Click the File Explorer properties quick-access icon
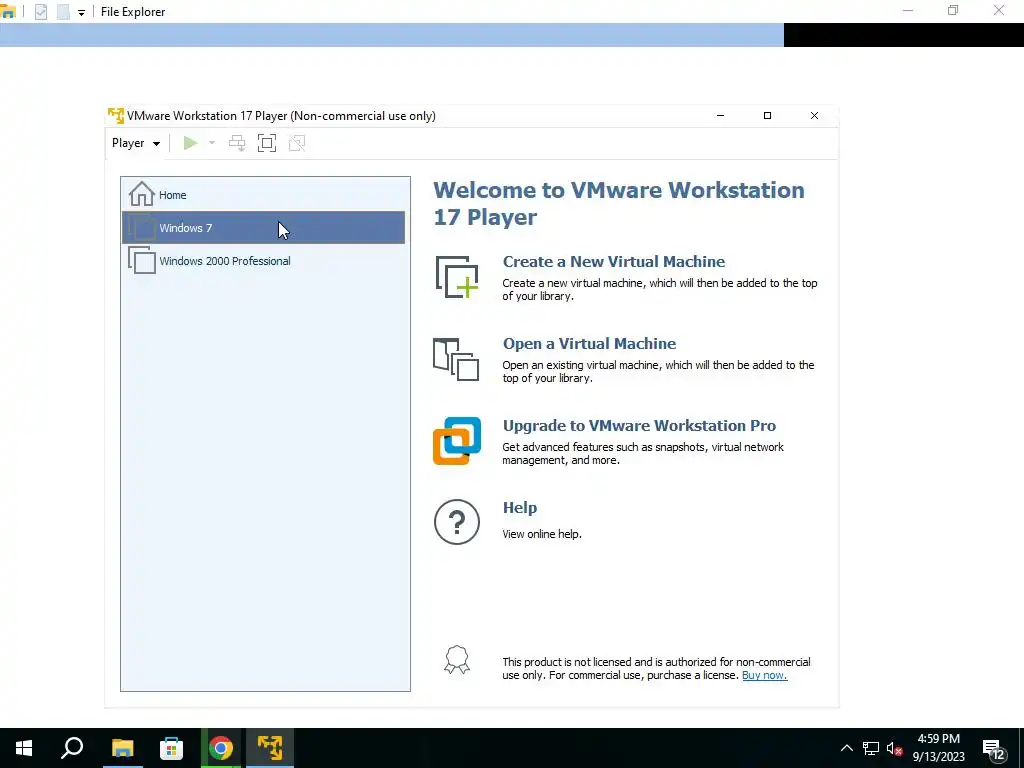The height and width of the screenshot is (768, 1024). pyautogui.click(x=40, y=12)
